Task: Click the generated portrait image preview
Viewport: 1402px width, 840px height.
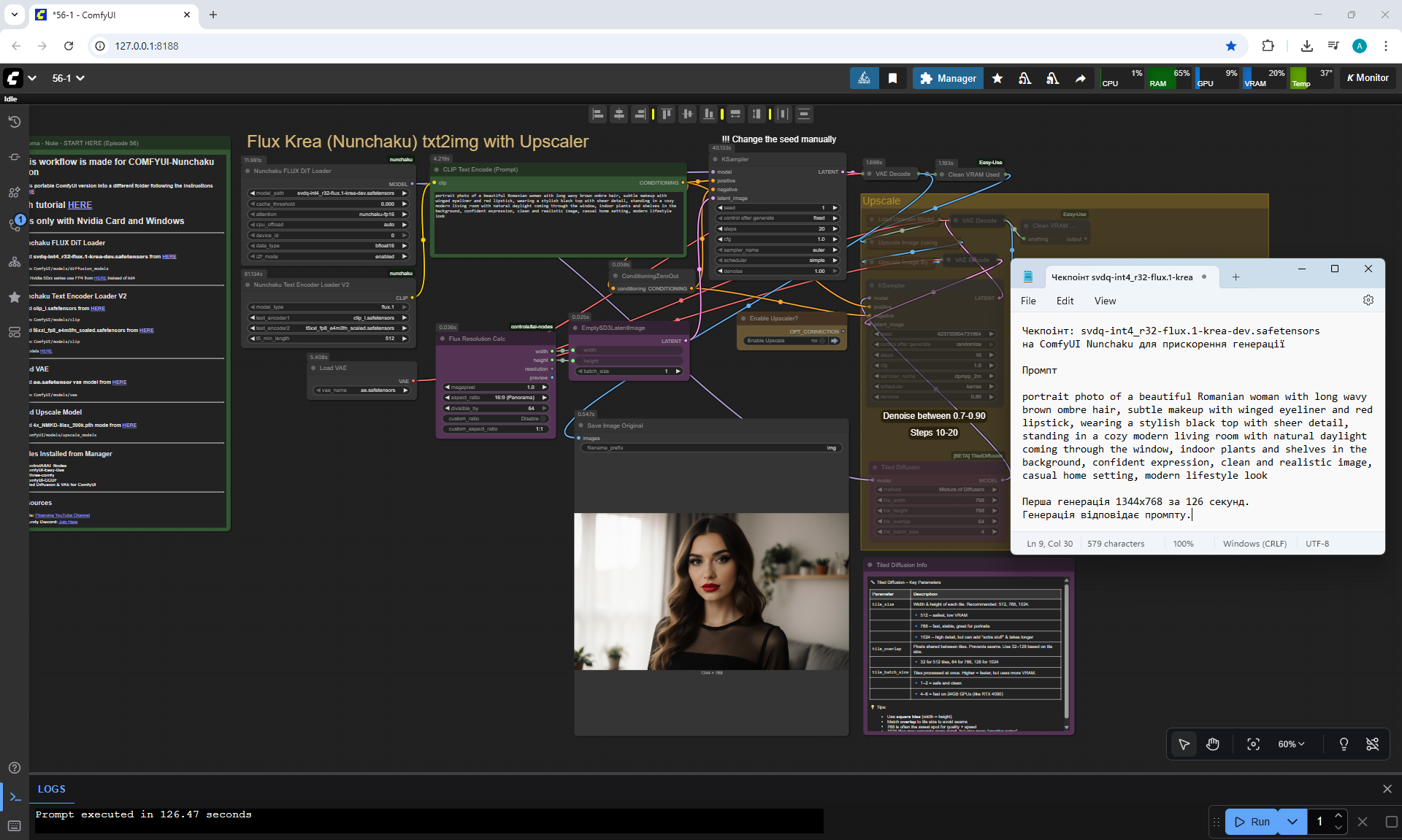Action: coord(711,591)
